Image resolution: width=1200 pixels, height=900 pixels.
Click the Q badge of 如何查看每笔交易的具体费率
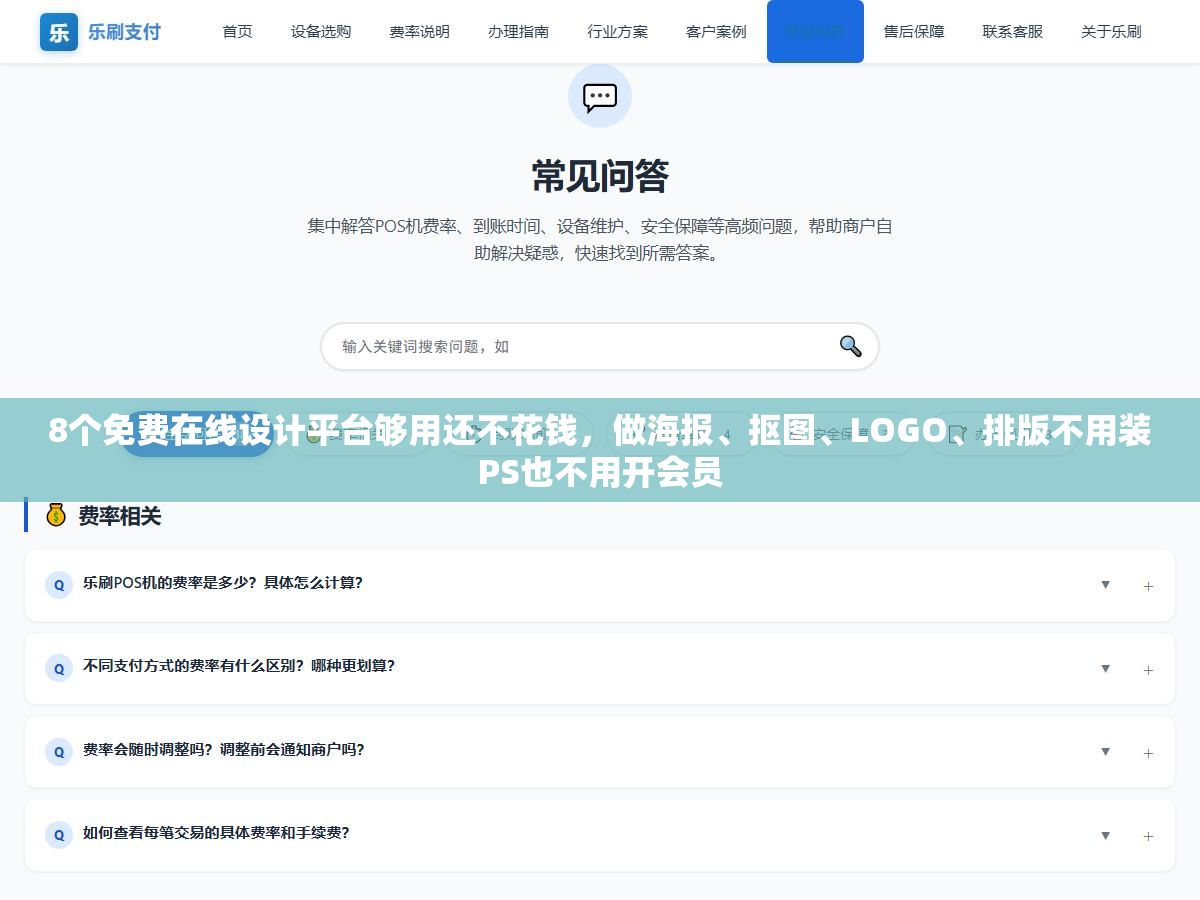coord(59,835)
